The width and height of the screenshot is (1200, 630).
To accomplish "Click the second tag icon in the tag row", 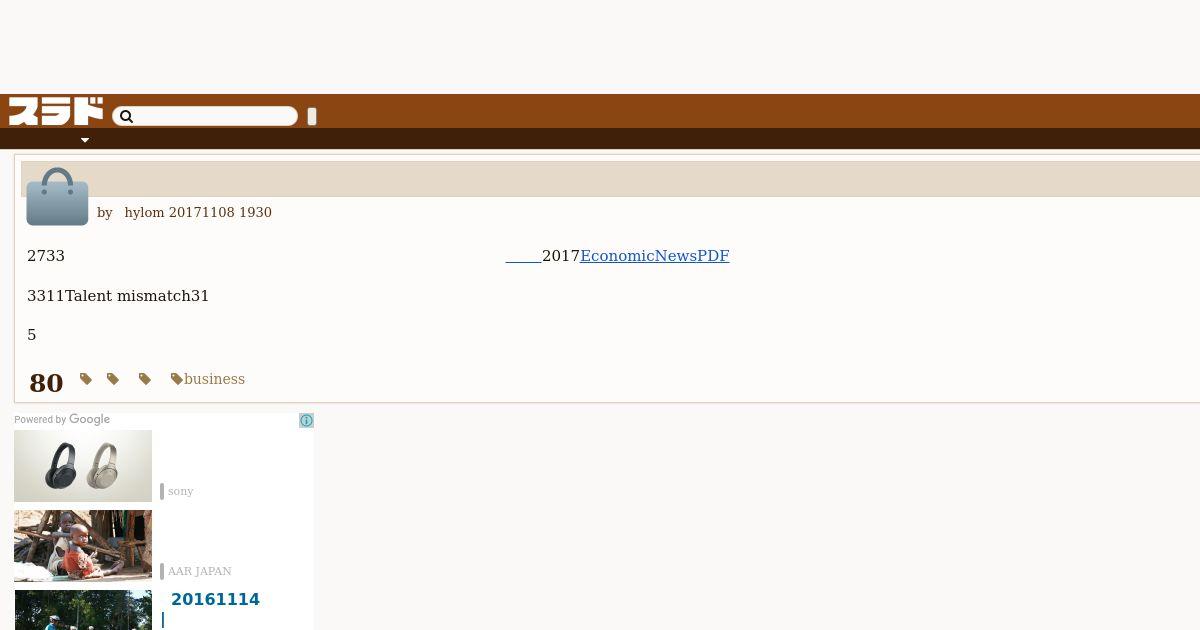I will tap(113, 379).
